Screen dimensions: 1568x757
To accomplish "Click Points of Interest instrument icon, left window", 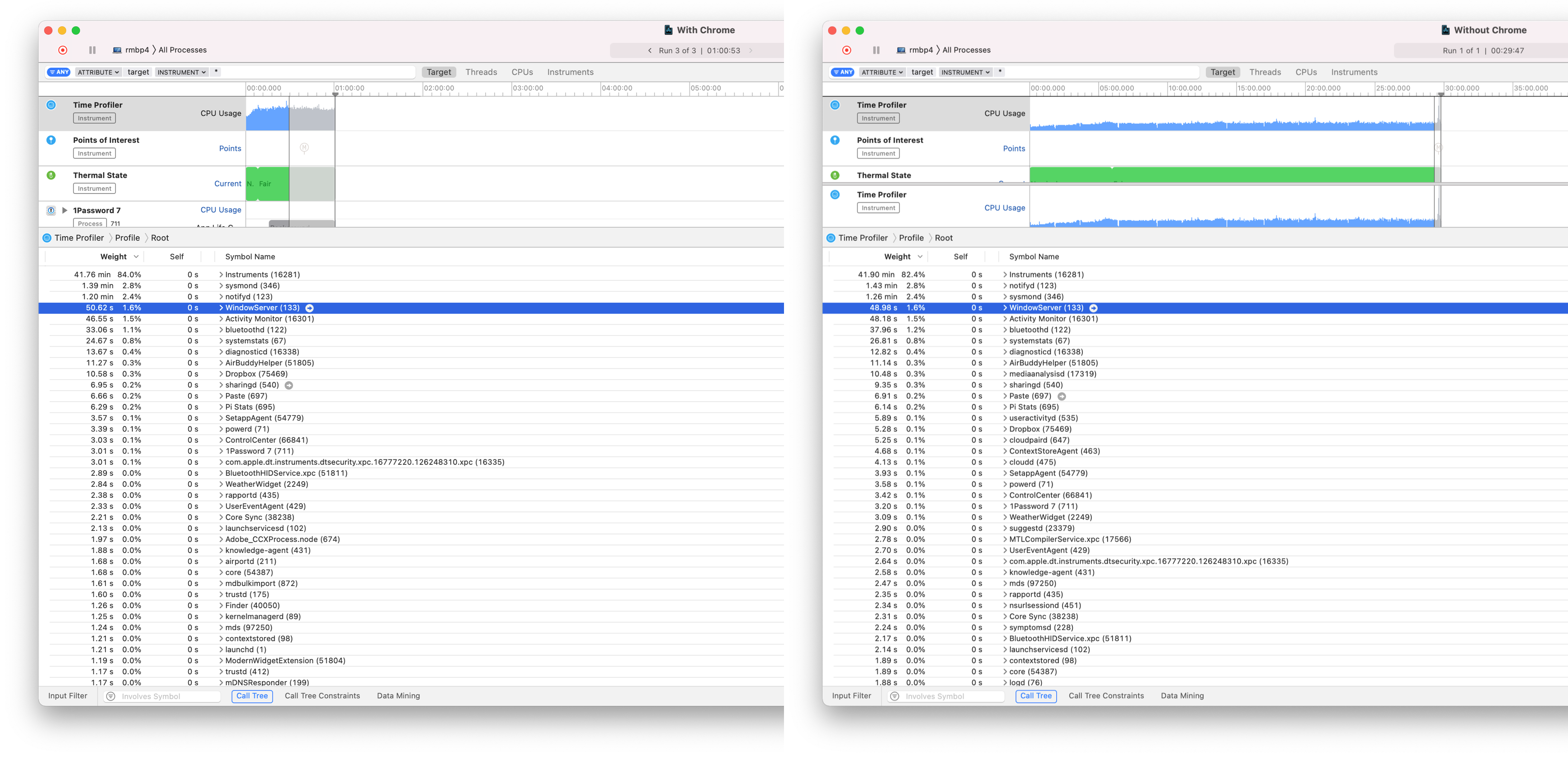I will pyautogui.click(x=51, y=140).
